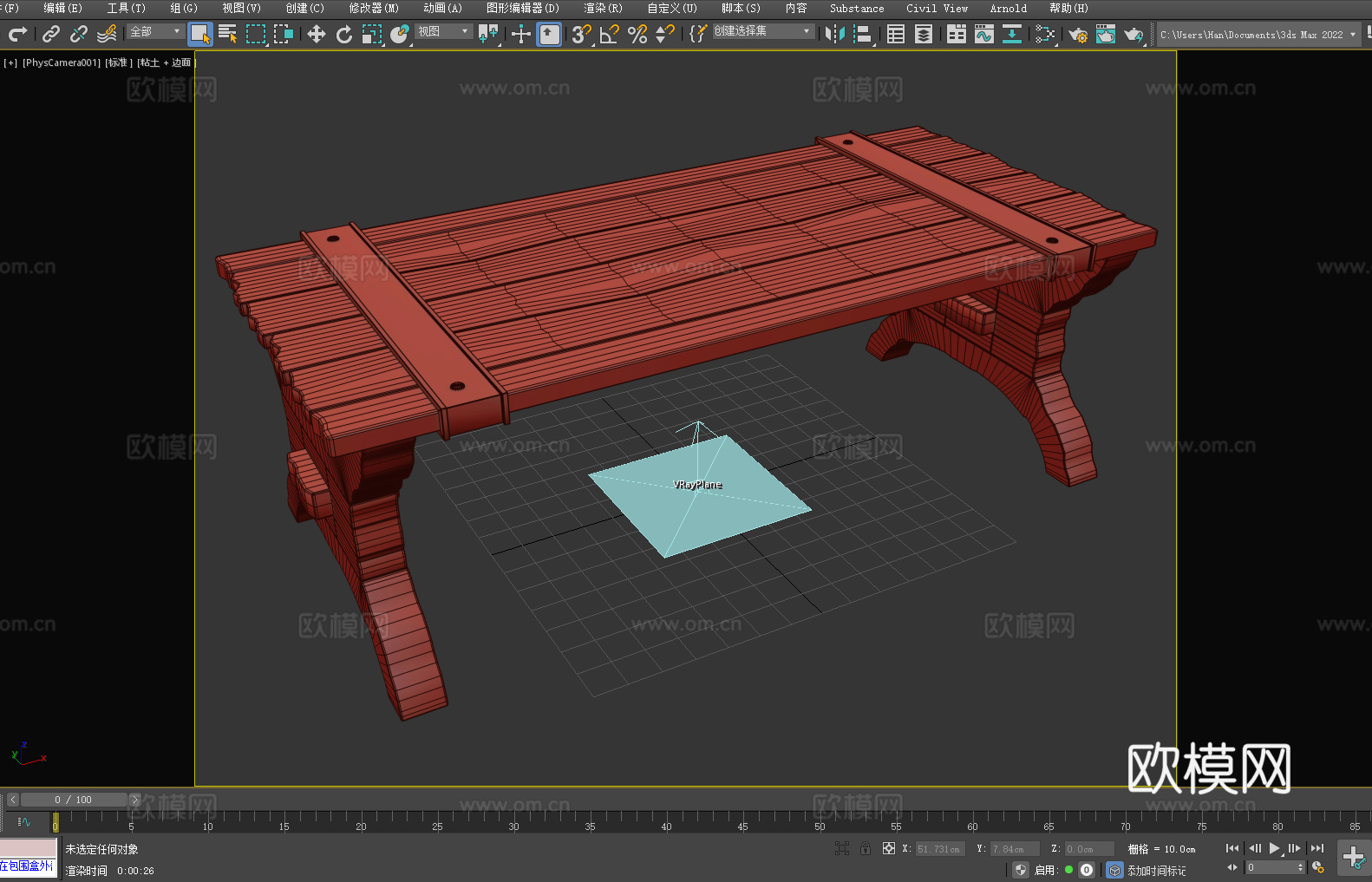Open Time Configuration clock-gear icon

[1318, 867]
